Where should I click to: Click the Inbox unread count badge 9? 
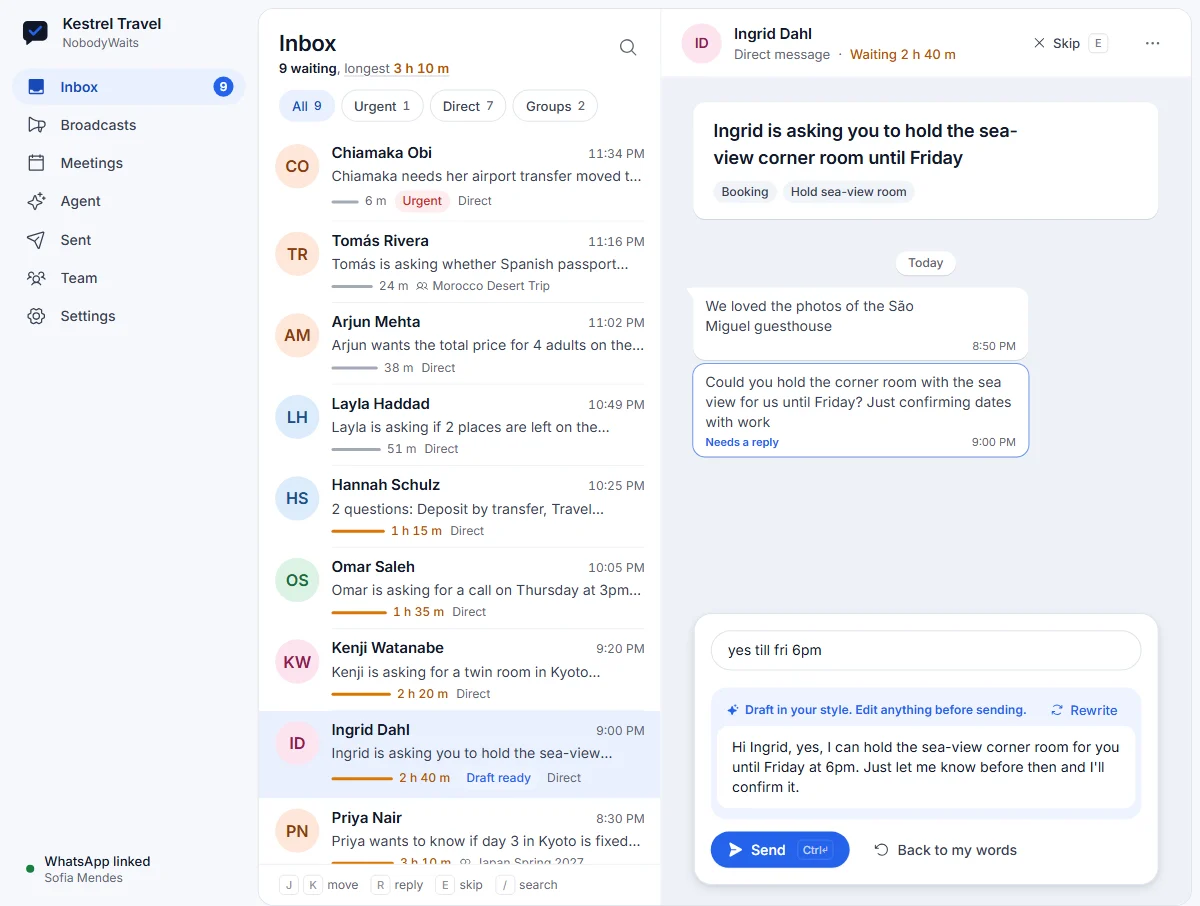(223, 87)
